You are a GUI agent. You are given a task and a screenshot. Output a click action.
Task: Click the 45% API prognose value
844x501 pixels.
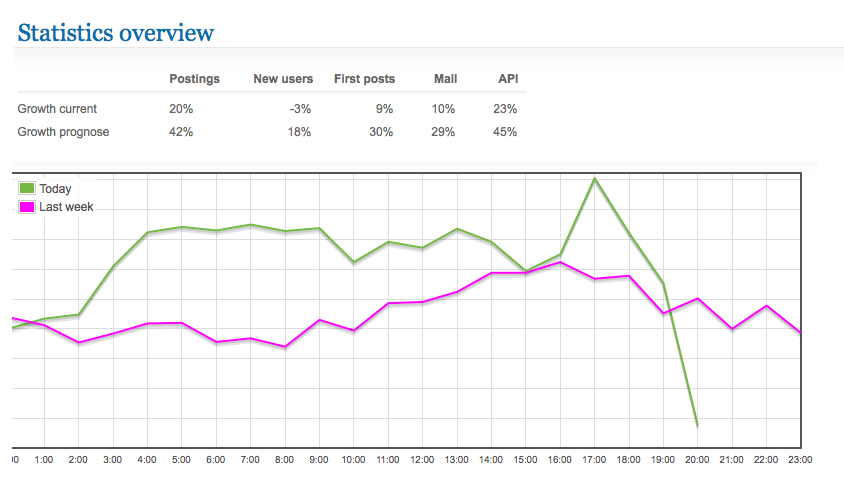tap(505, 131)
